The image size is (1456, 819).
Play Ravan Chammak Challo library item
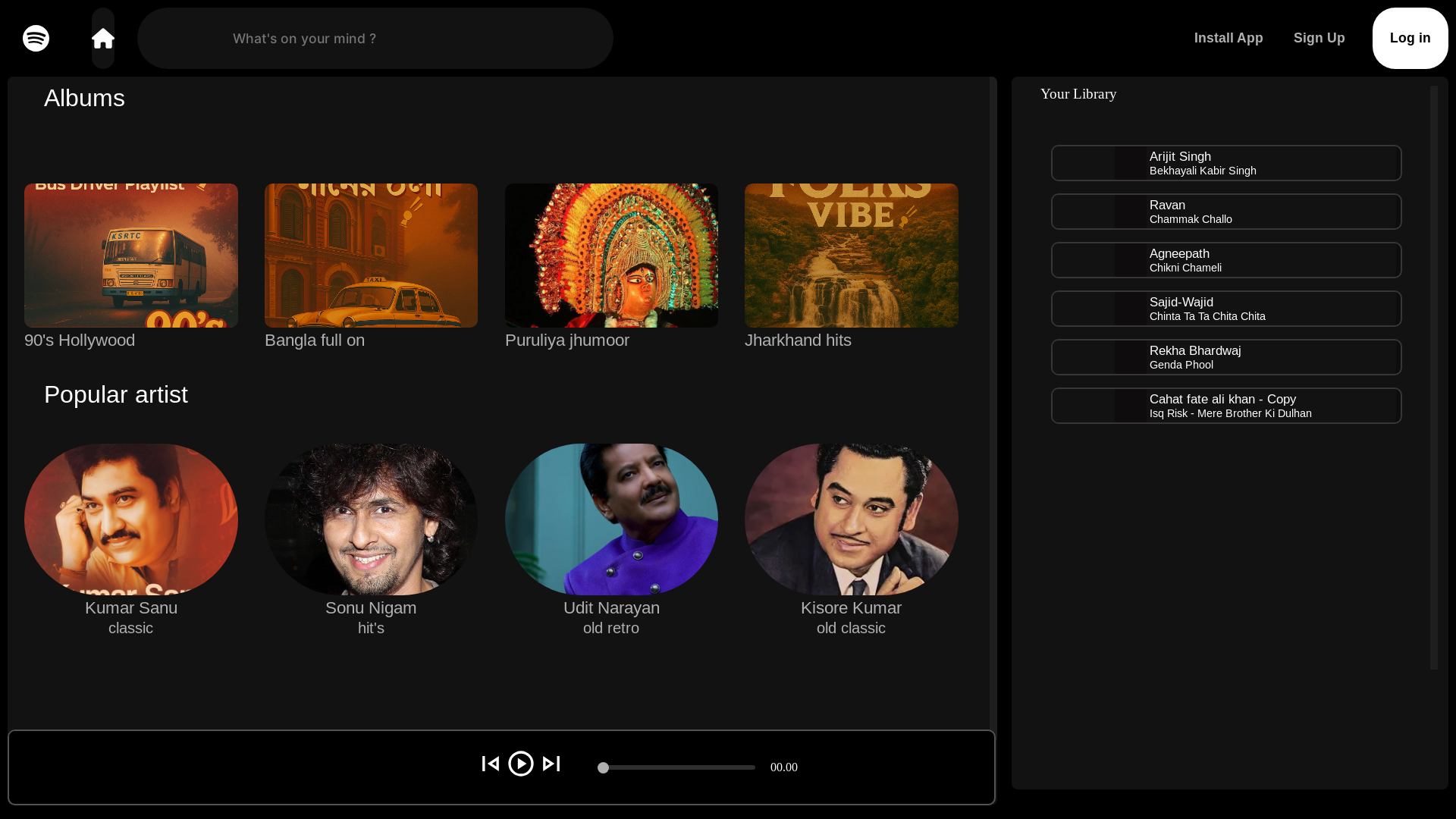coord(1226,212)
